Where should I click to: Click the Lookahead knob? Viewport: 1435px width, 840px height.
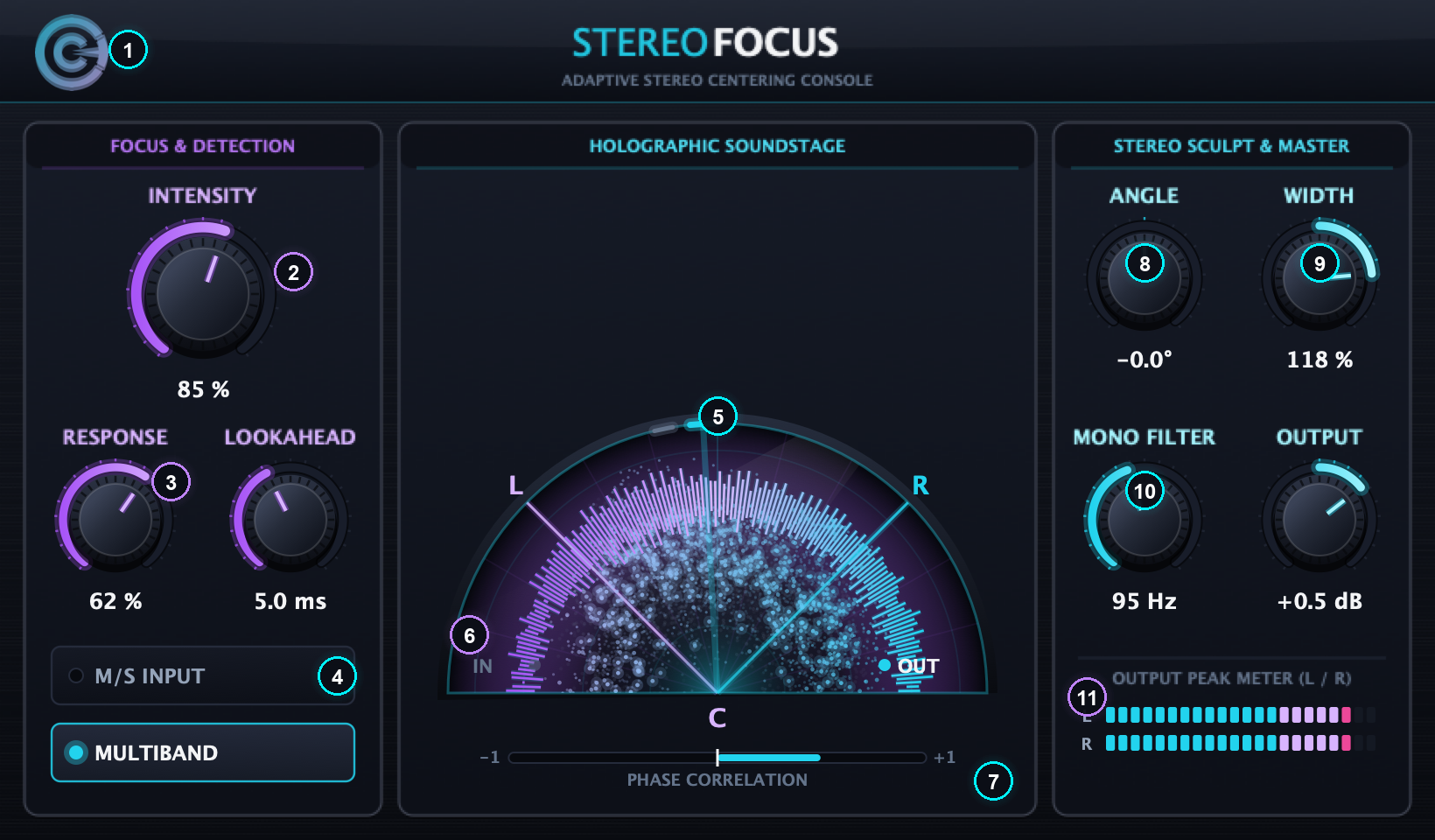click(x=290, y=519)
